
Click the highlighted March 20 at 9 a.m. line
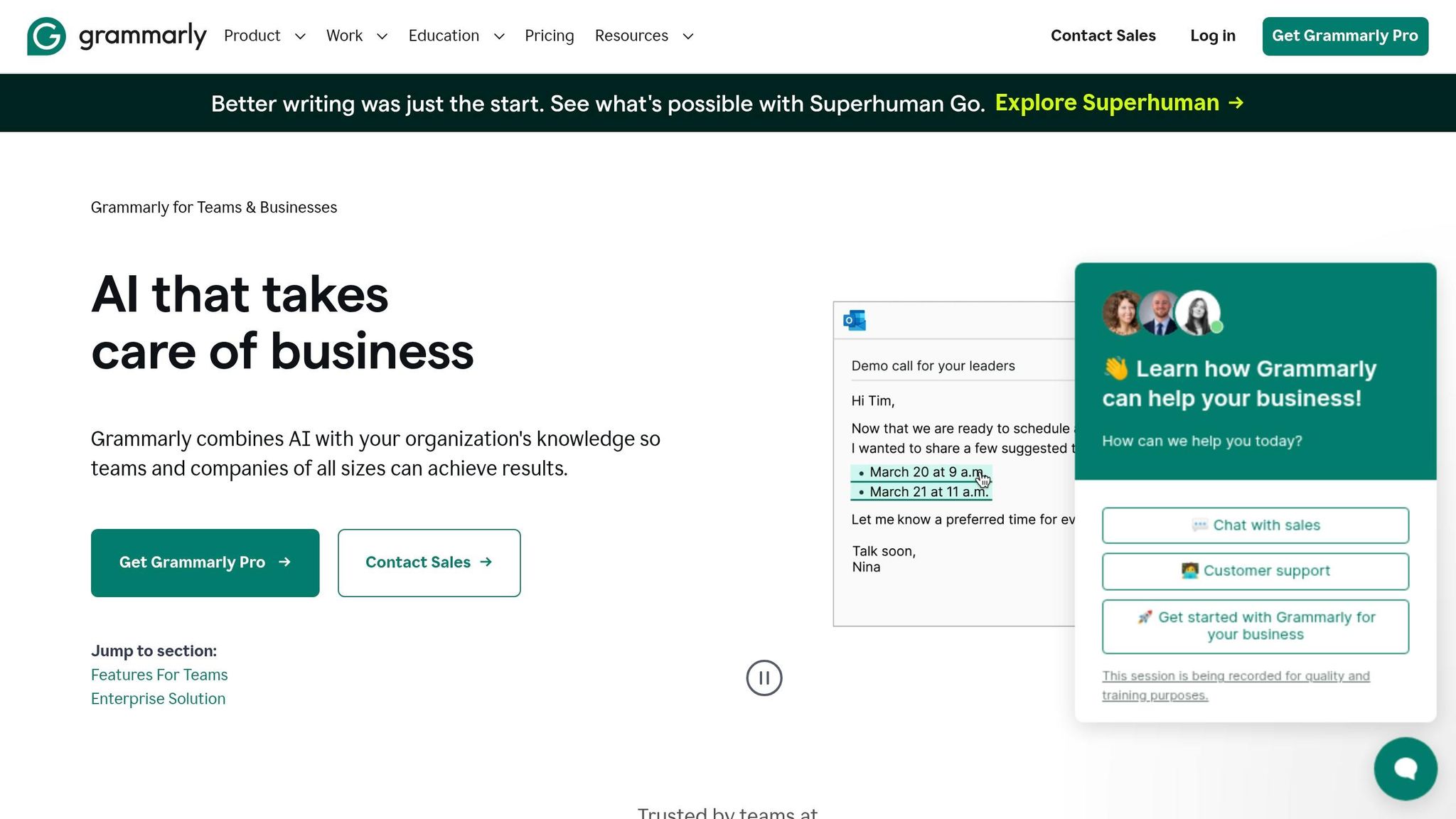921,472
